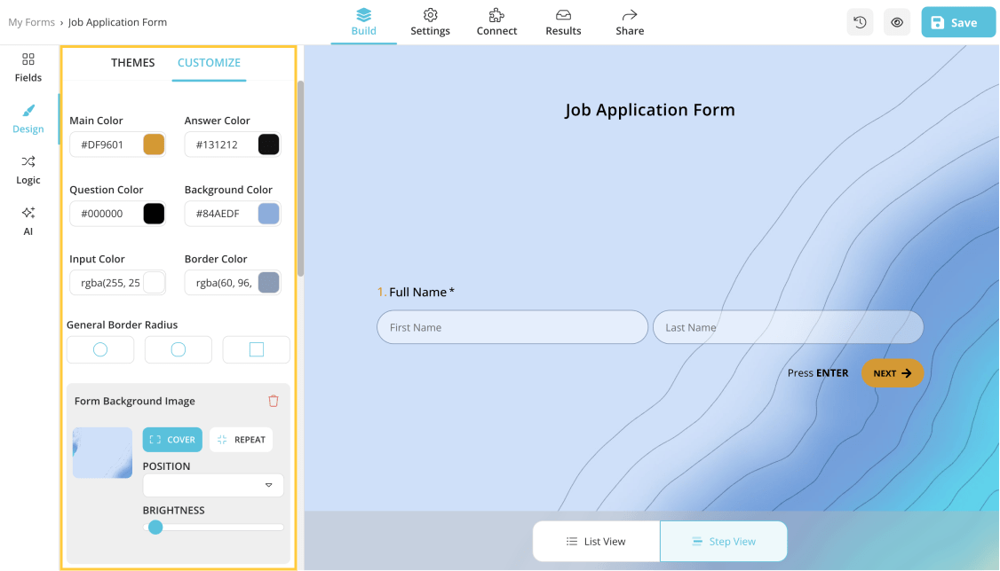Image resolution: width=1000 pixels, height=571 pixels.
Task: Open the Question Color swatch
Action: (154, 214)
